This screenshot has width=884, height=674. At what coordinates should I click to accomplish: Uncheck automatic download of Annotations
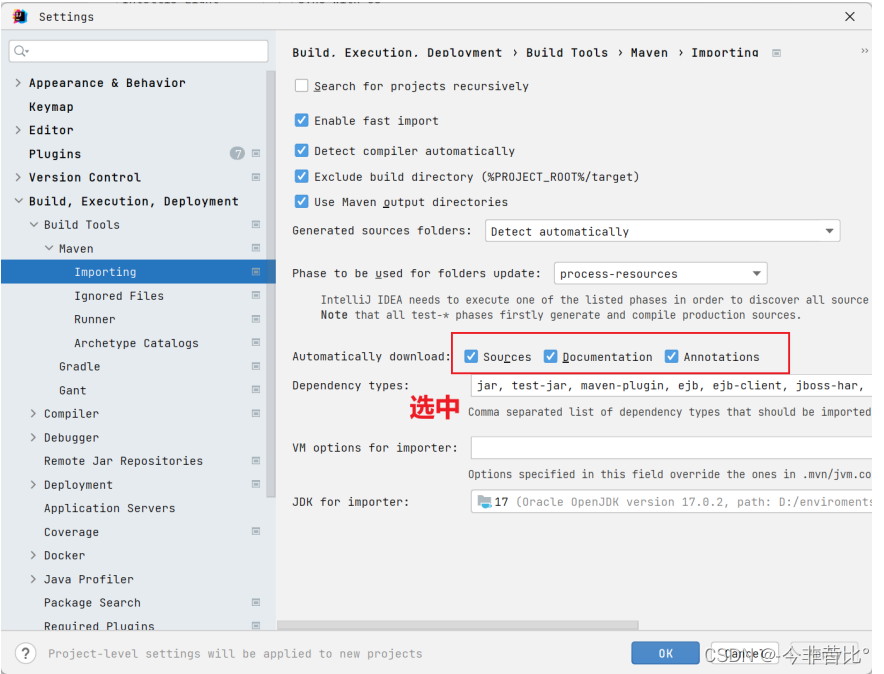point(671,357)
